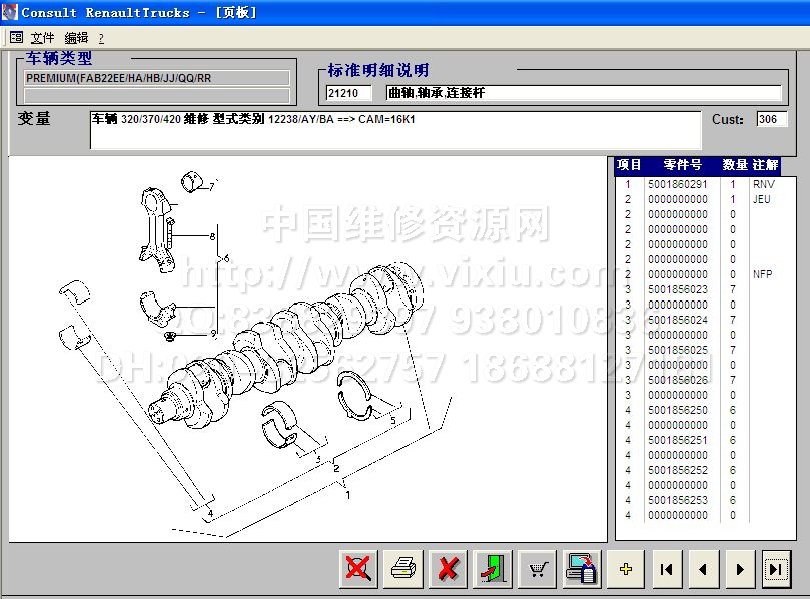Viewport: 810px width, 599px height.
Task: Open the shopping cart
Action: (538, 569)
